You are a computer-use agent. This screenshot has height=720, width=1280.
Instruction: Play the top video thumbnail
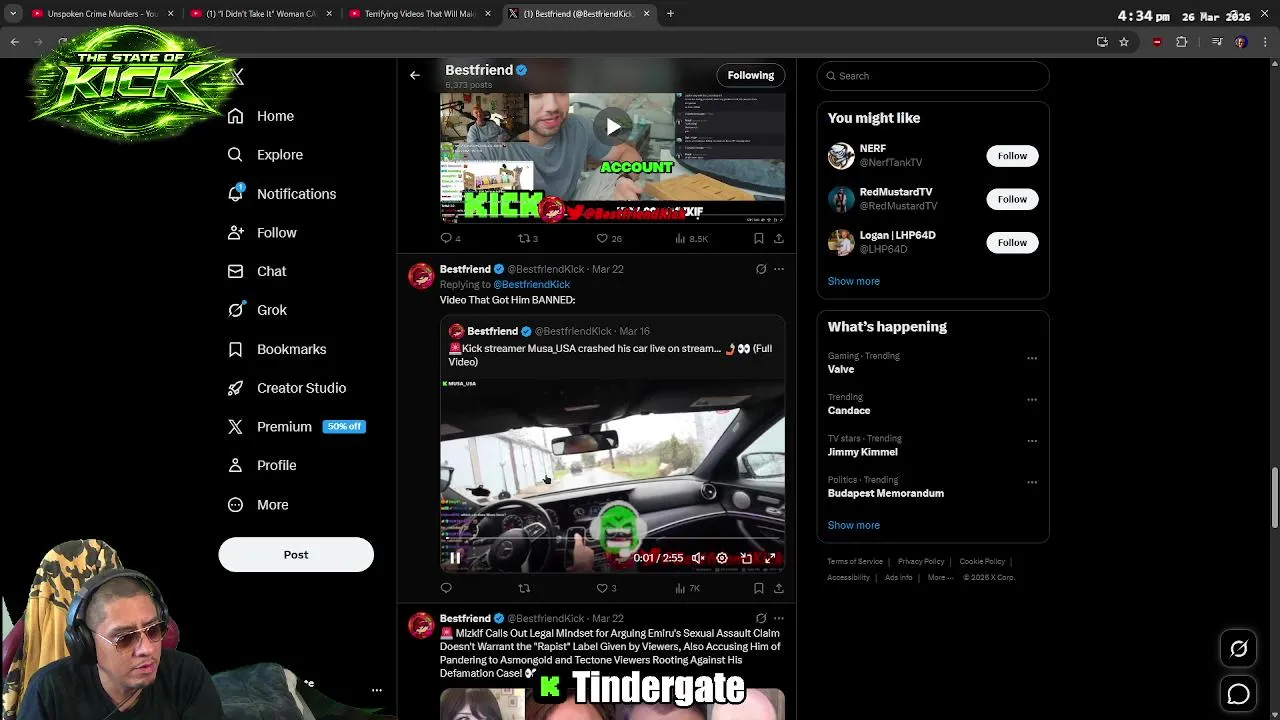click(x=613, y=127)
